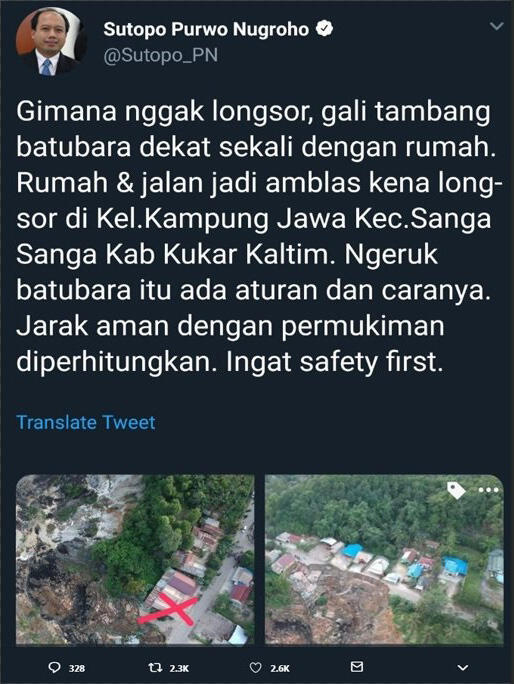Image resolution: width=514 pixels, height=684 pixels.
Task: Retweet this tweet using retweet icon
Action: coord(154,667)
